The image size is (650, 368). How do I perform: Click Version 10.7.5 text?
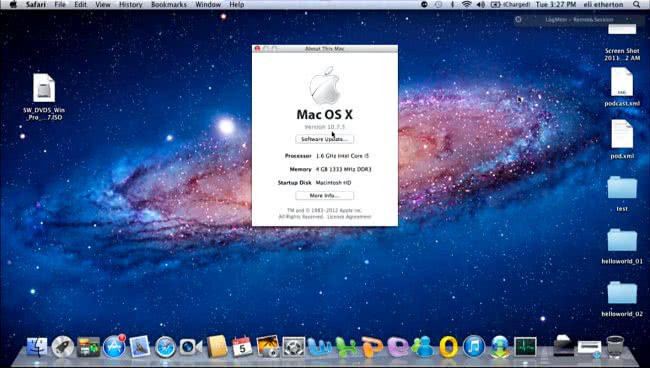pyautogui.click(x=325, y=127)
